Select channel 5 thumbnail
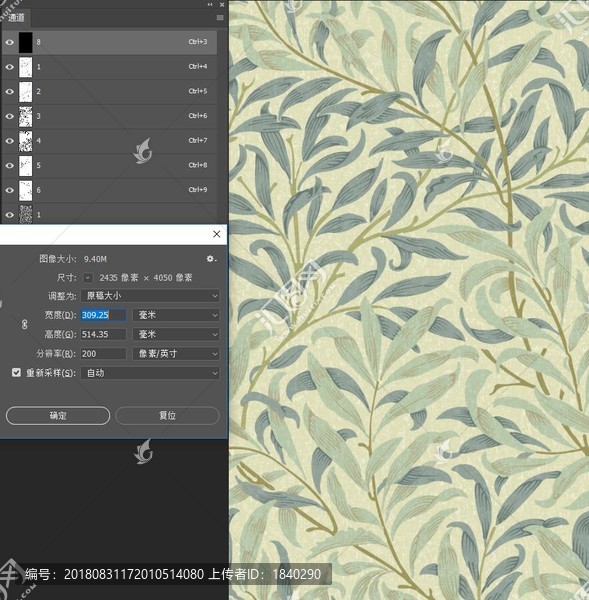The height and width of the screenshot is (600, 589). (26, 166)
